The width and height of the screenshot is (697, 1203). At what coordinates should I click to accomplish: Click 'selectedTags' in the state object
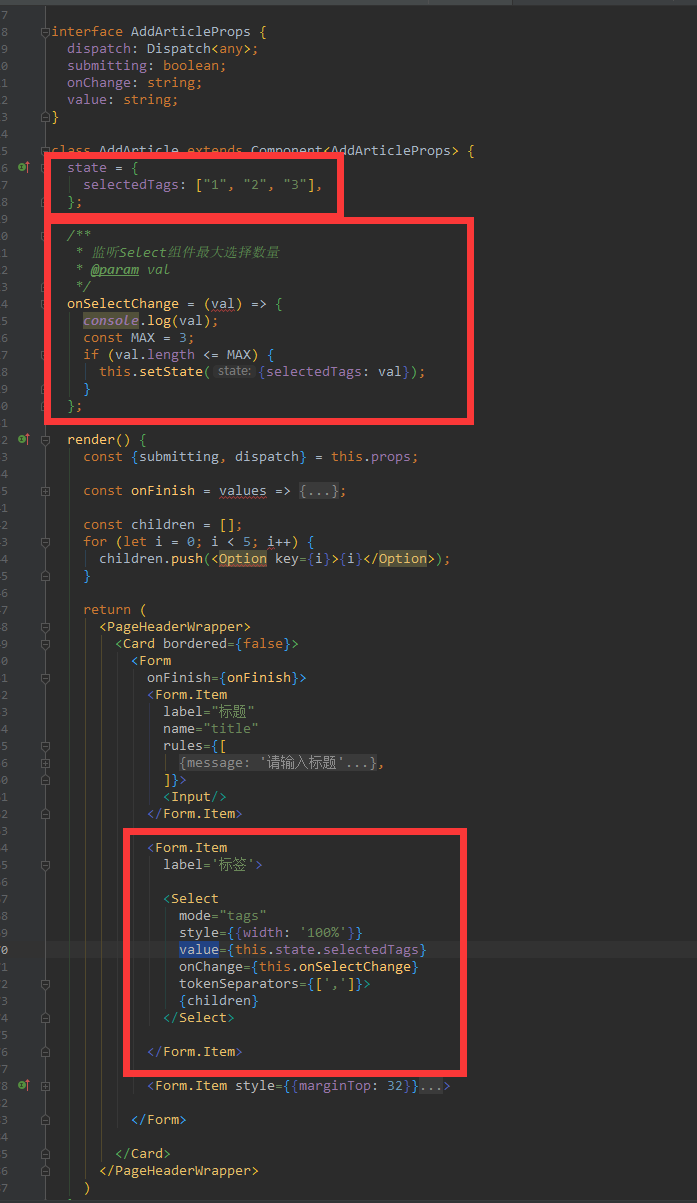coord(131,184)
